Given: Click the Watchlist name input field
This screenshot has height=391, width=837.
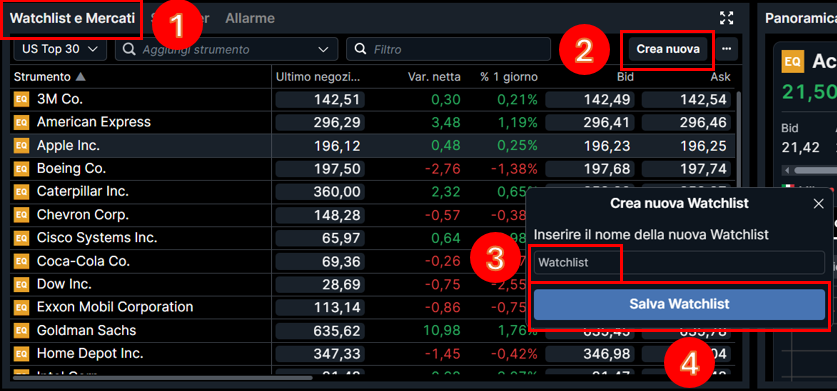Looking at the screenshot, I should (x=679, y=262).
